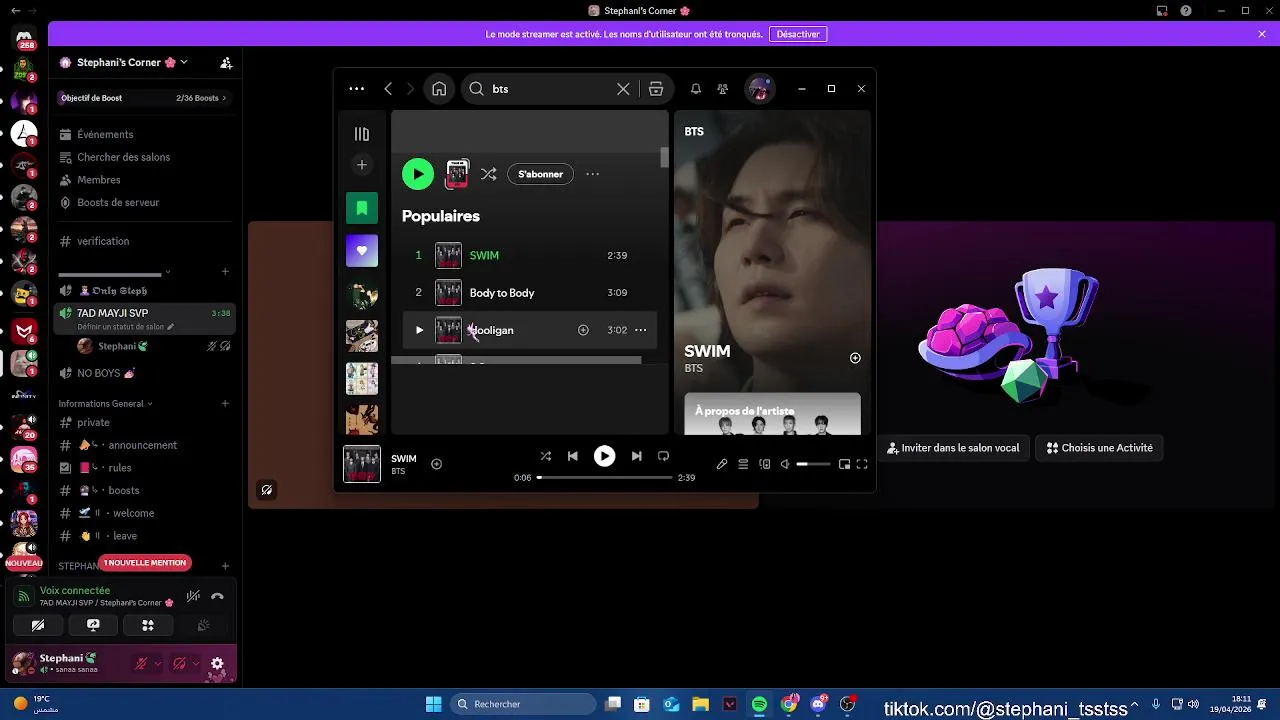Open Spotify notifications bell
Viewport: 1280px width, 720px height.
[696, 89]
